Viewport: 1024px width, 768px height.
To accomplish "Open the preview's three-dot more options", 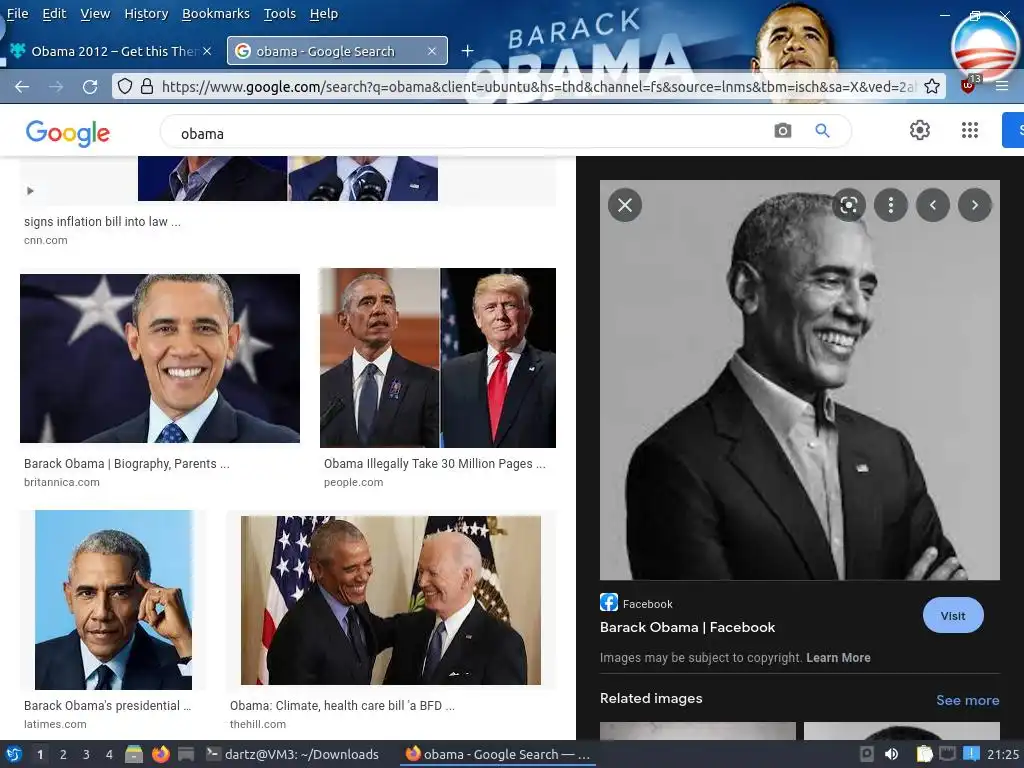I will pyautogui.click(x=891, y=205).
